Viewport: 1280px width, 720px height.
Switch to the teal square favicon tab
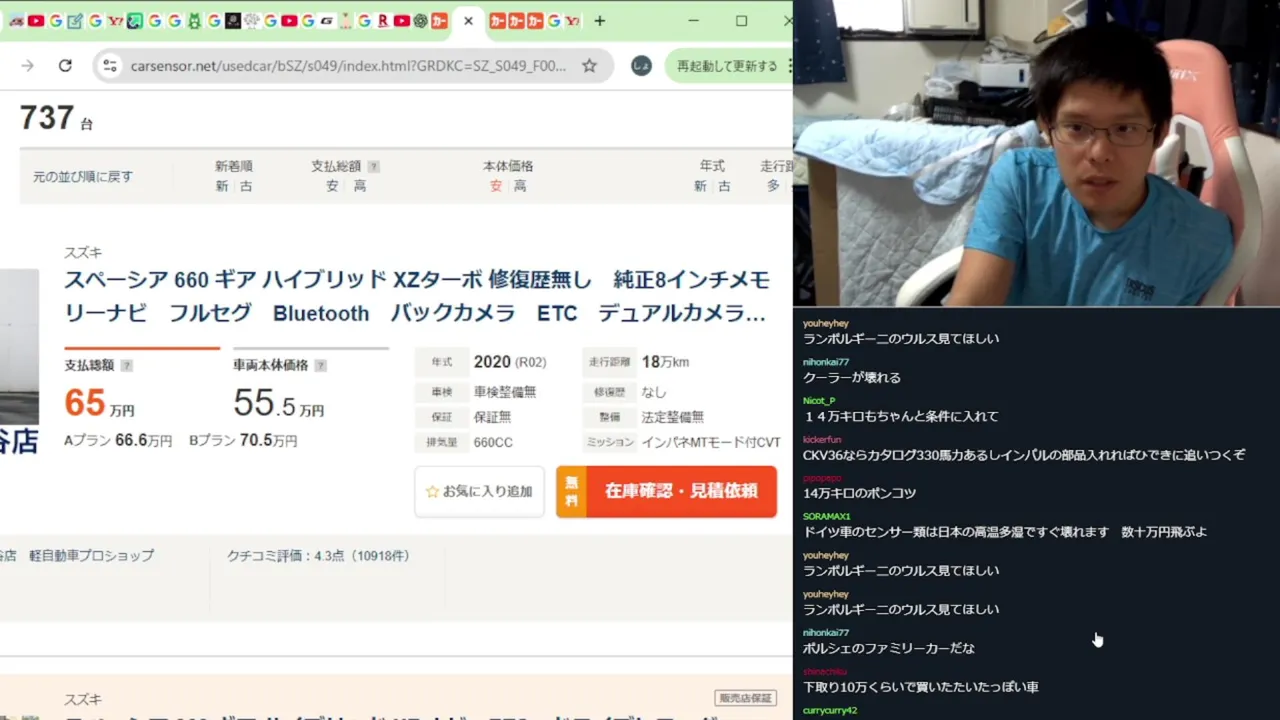coord(135,21)
